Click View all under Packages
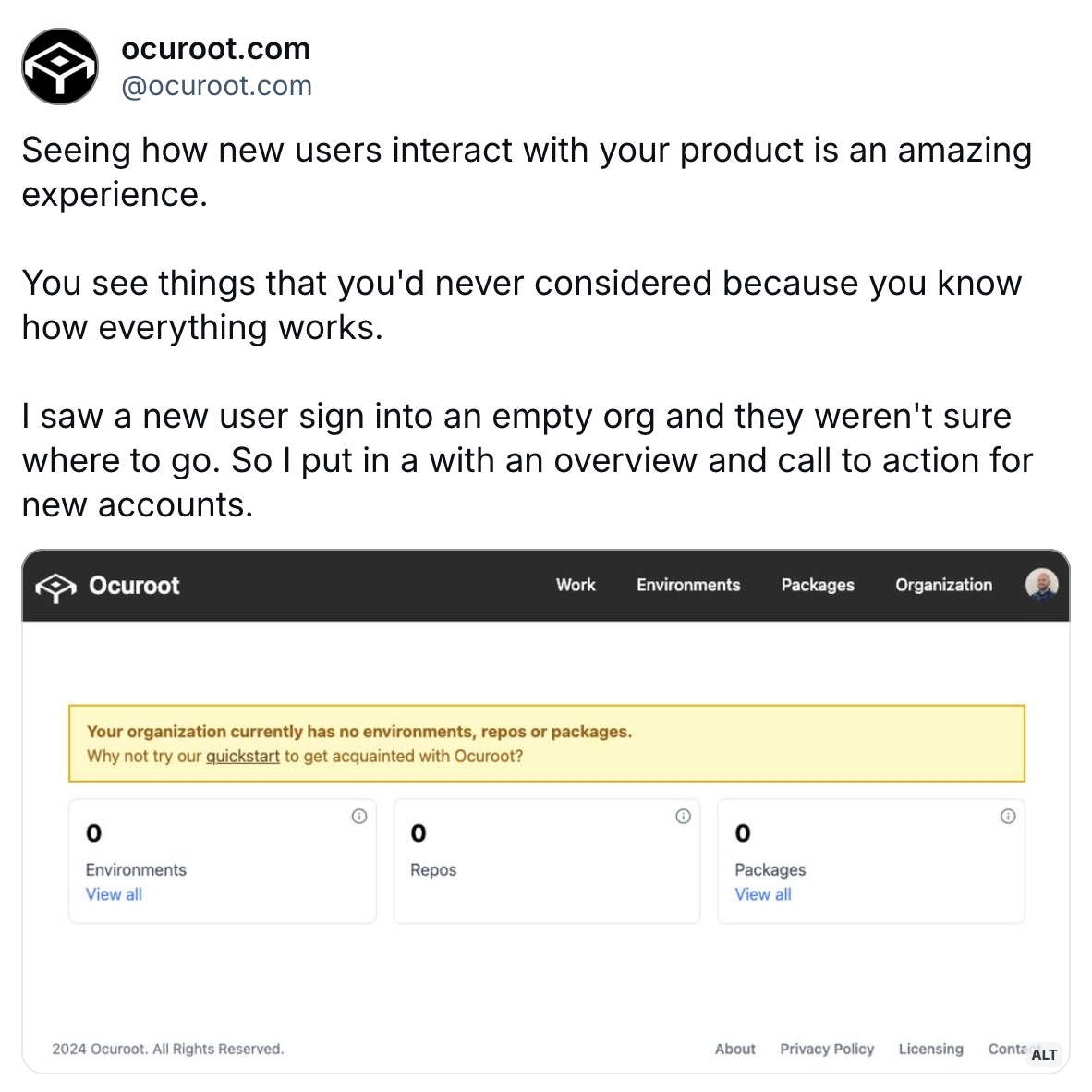The image size is (1092, 1092). 762,894
